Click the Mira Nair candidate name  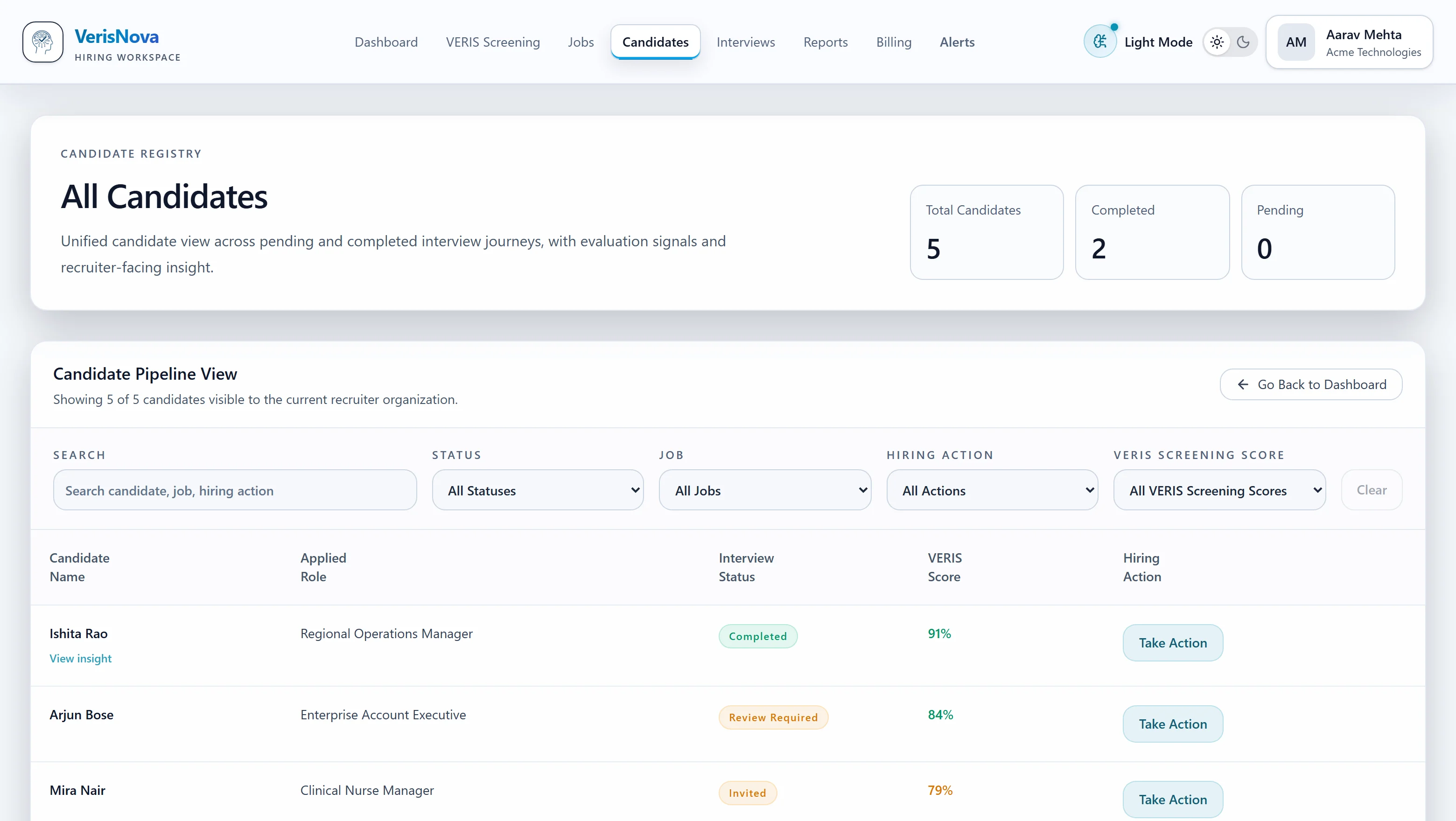[77, 791]
